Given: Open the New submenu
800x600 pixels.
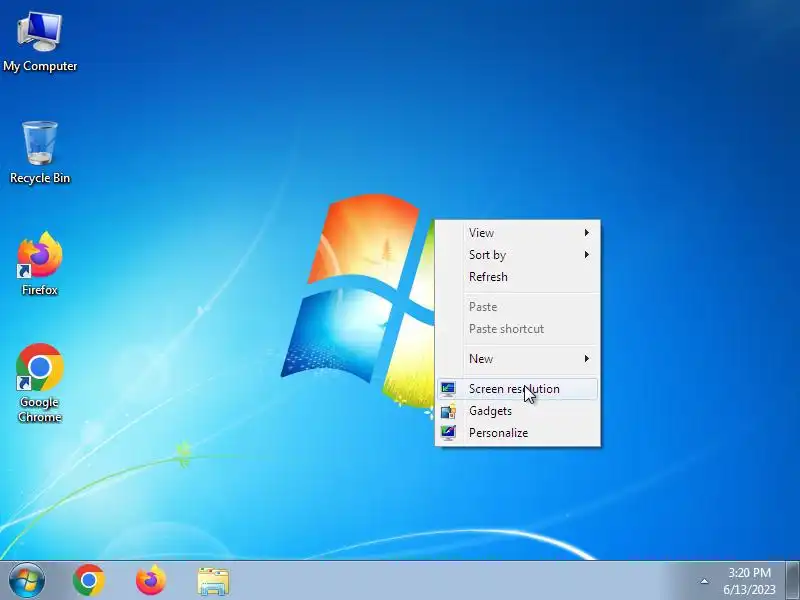Looking at the screenshot, I should click(517, 359).
